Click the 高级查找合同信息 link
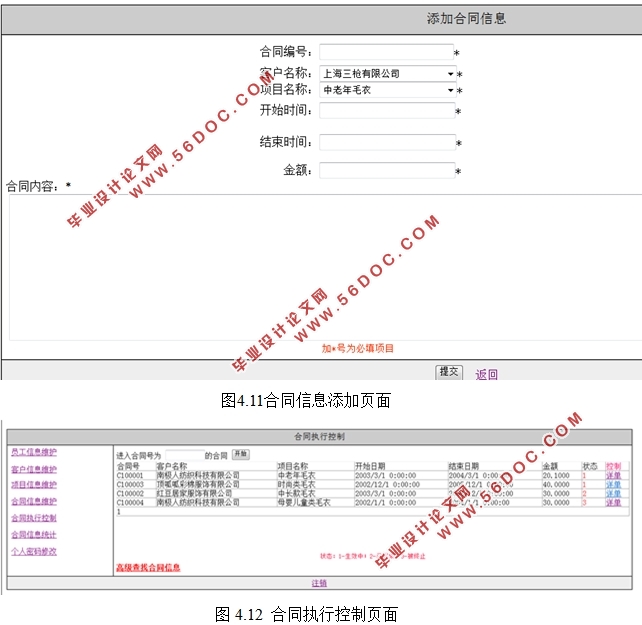 tap(148, 568)
